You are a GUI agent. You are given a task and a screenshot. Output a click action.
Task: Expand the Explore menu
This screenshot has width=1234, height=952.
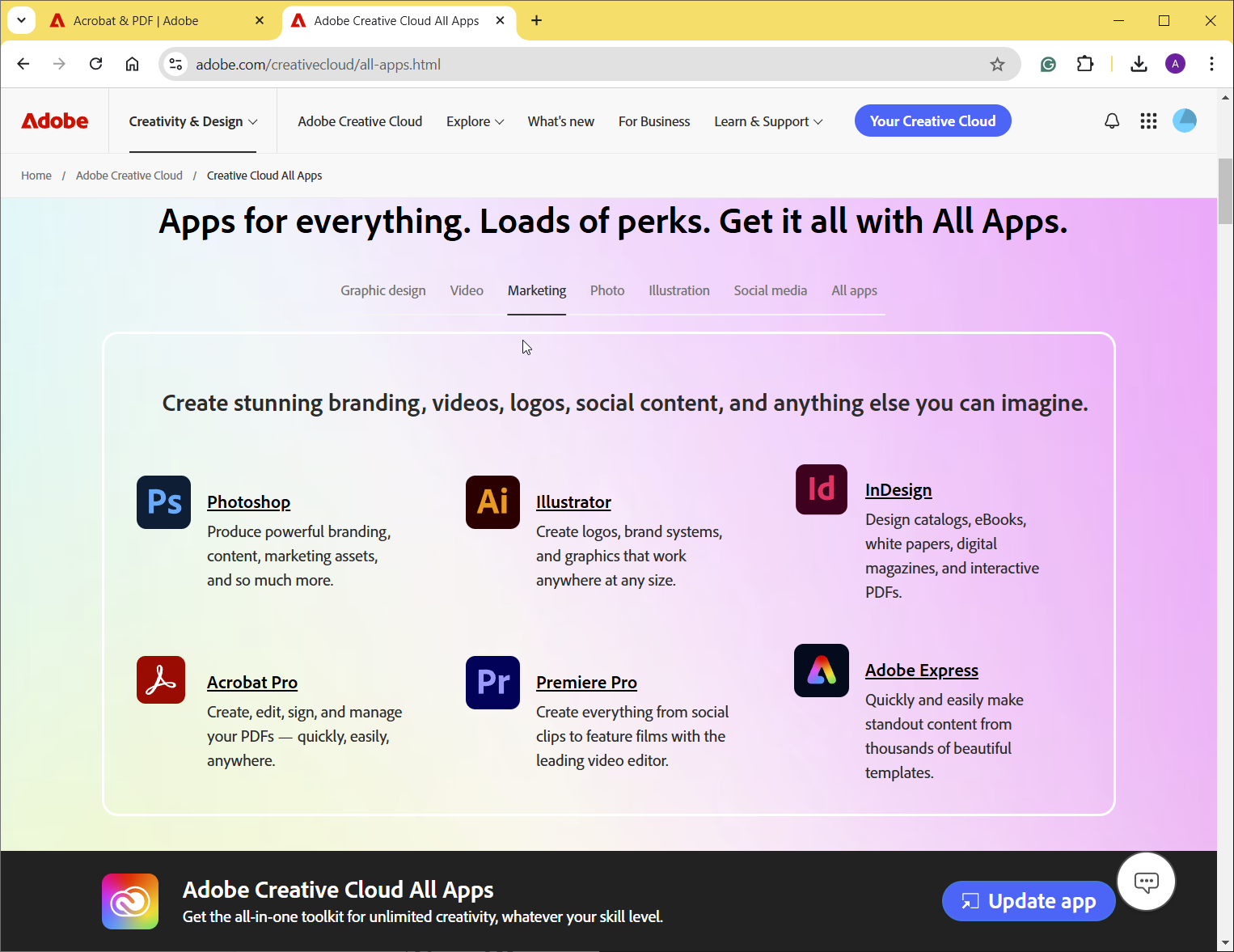pyautogui.click(x=474, y=121)
